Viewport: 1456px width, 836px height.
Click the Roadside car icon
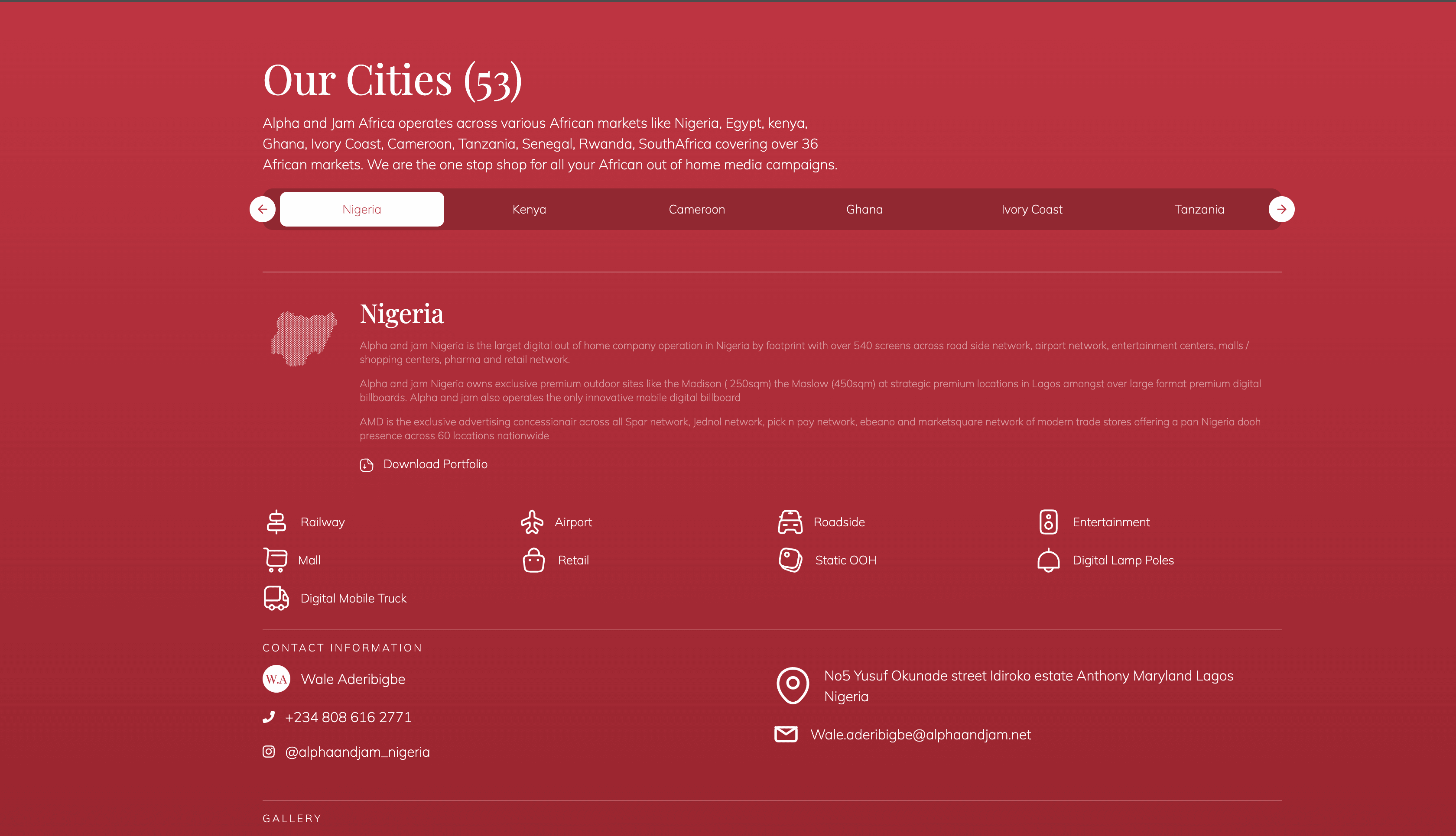(790, 522)
